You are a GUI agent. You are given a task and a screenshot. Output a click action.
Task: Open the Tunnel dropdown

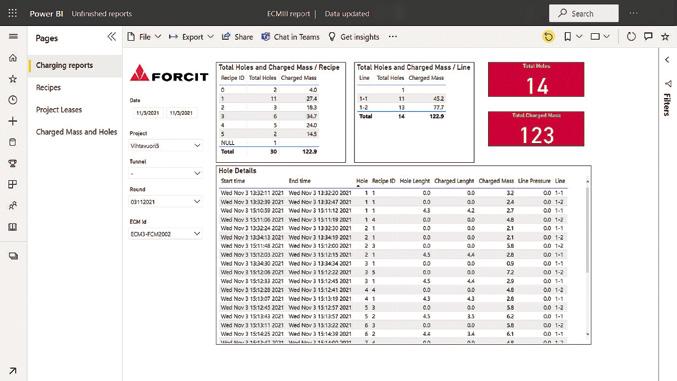(165, 173)
